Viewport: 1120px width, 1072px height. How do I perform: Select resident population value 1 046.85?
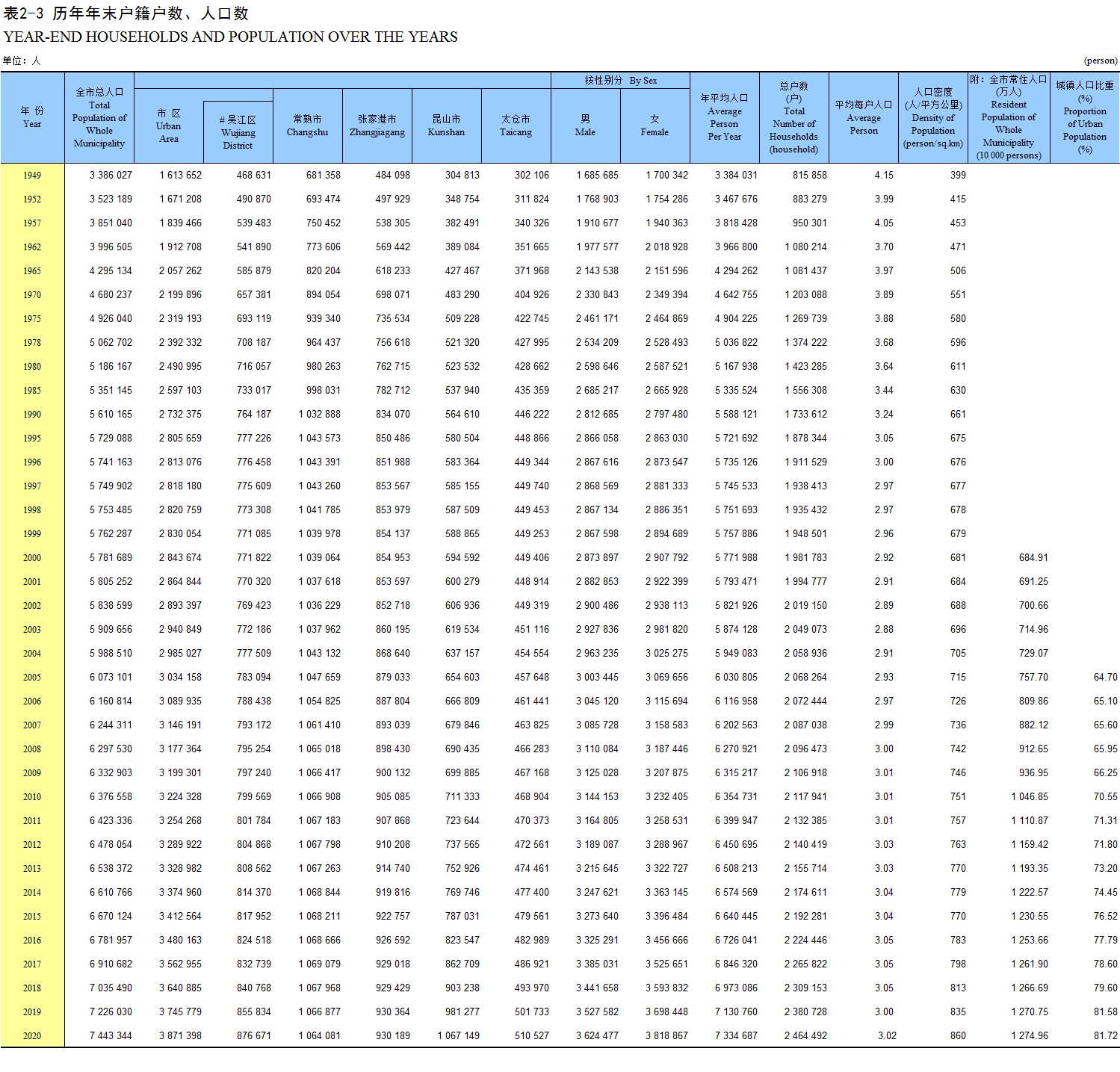point(1030,796)
